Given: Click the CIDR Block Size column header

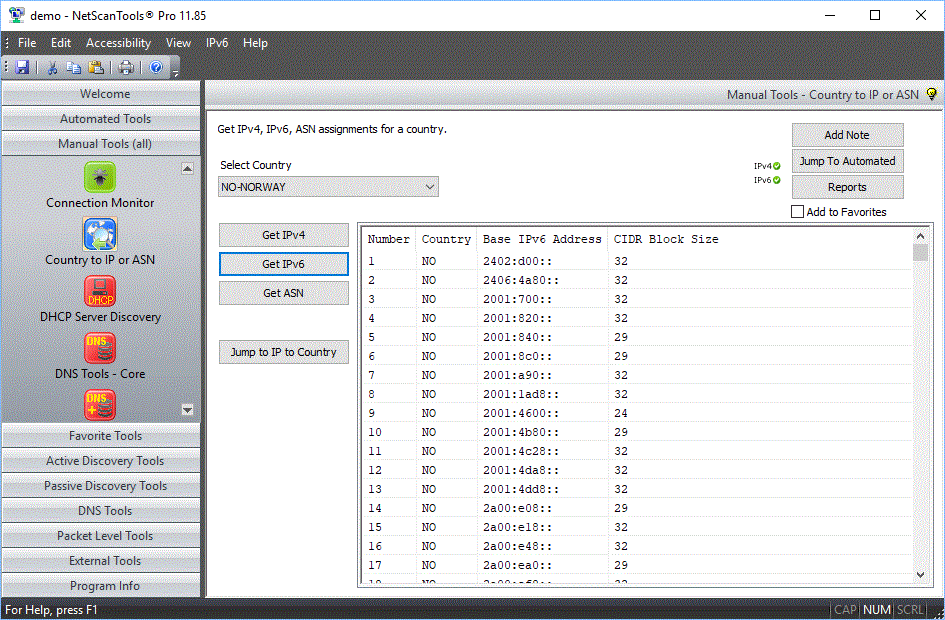Looking at the screenshot, I should pyautogui.click(x=666, y=239).
